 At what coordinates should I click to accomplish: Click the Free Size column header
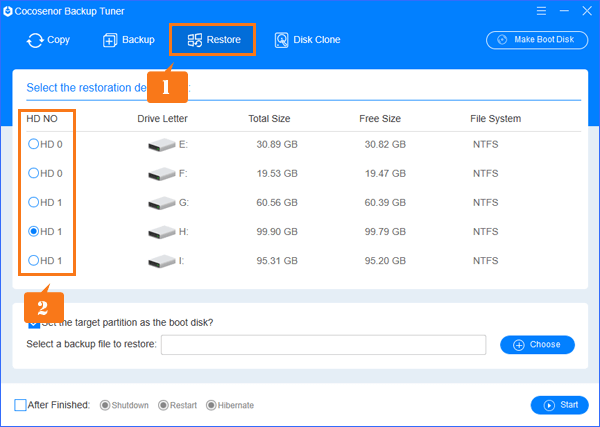[380, 119]
